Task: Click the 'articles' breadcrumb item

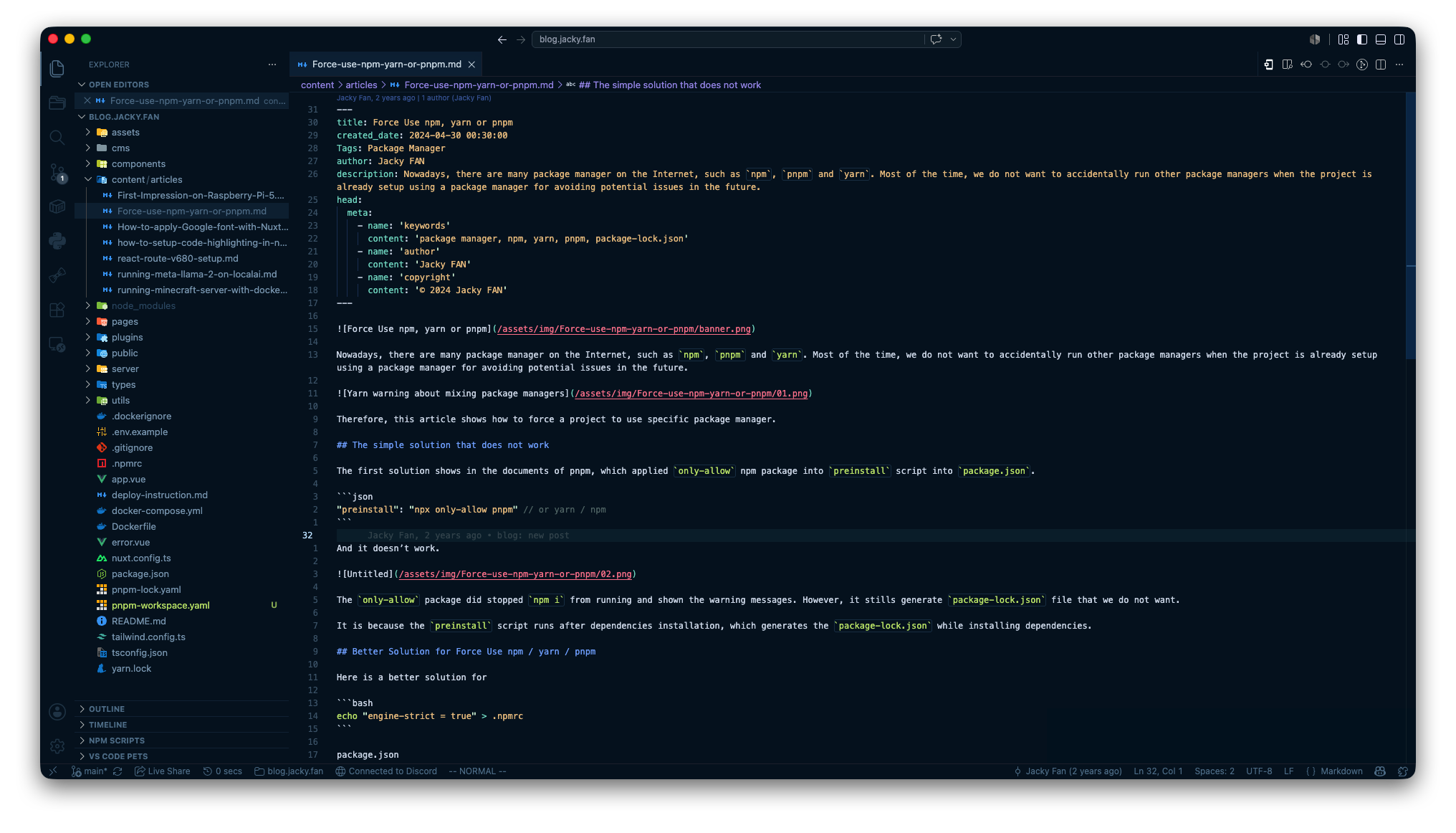Action: pos(361,85)
